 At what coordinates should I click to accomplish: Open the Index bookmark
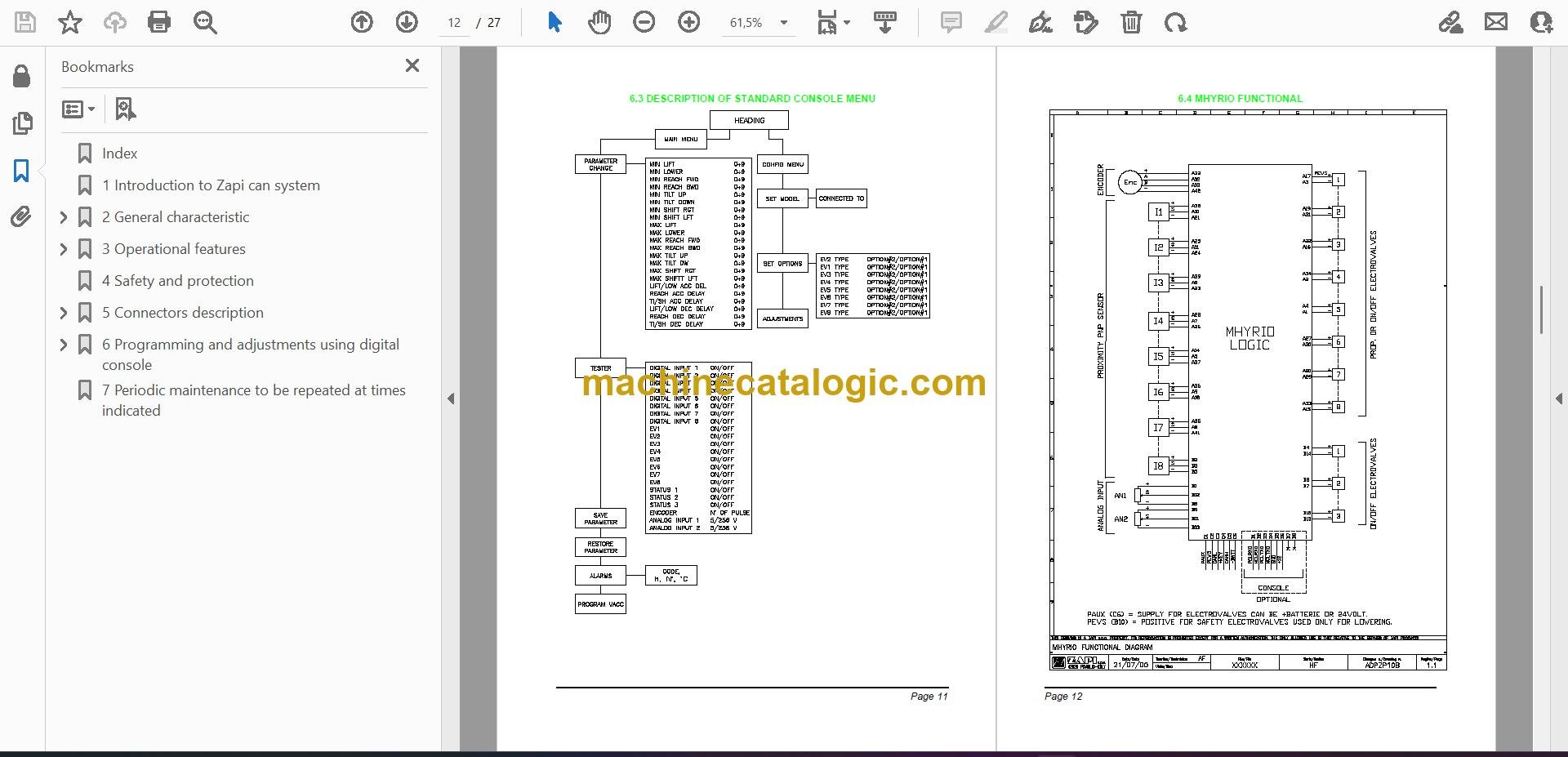click(x=119, y=154)
